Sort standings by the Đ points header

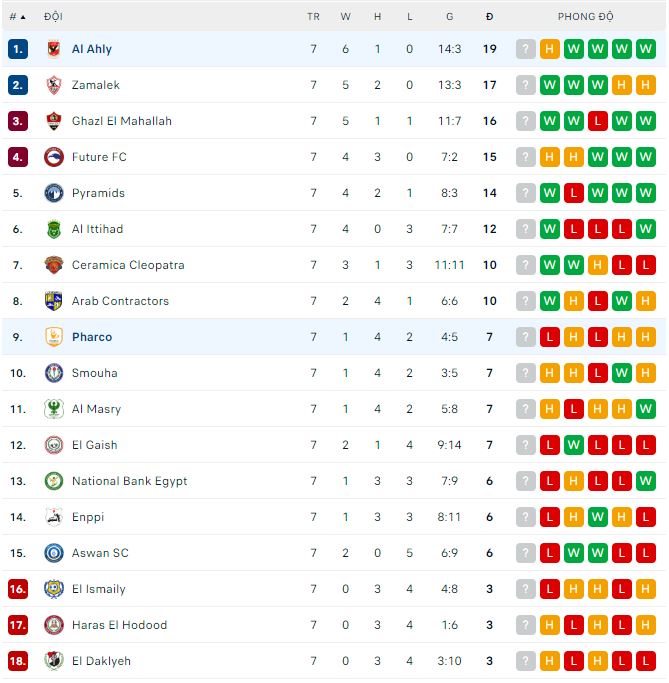(x=489, y=17)
